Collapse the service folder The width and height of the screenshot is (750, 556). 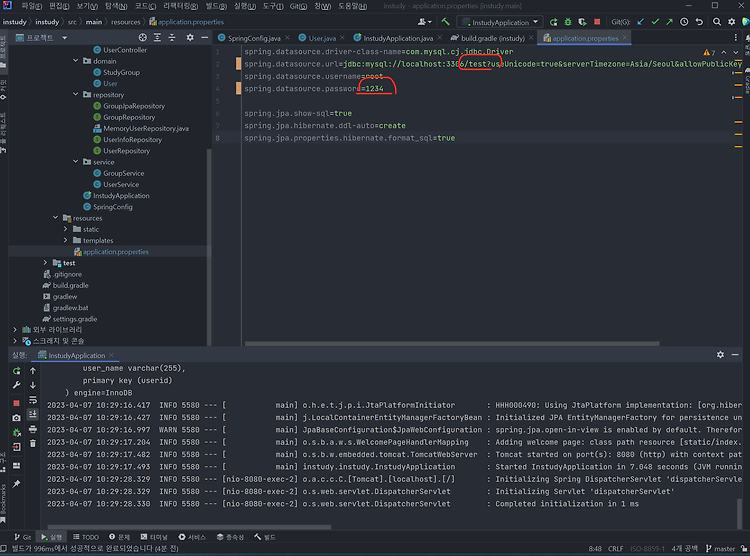point(76,162)
